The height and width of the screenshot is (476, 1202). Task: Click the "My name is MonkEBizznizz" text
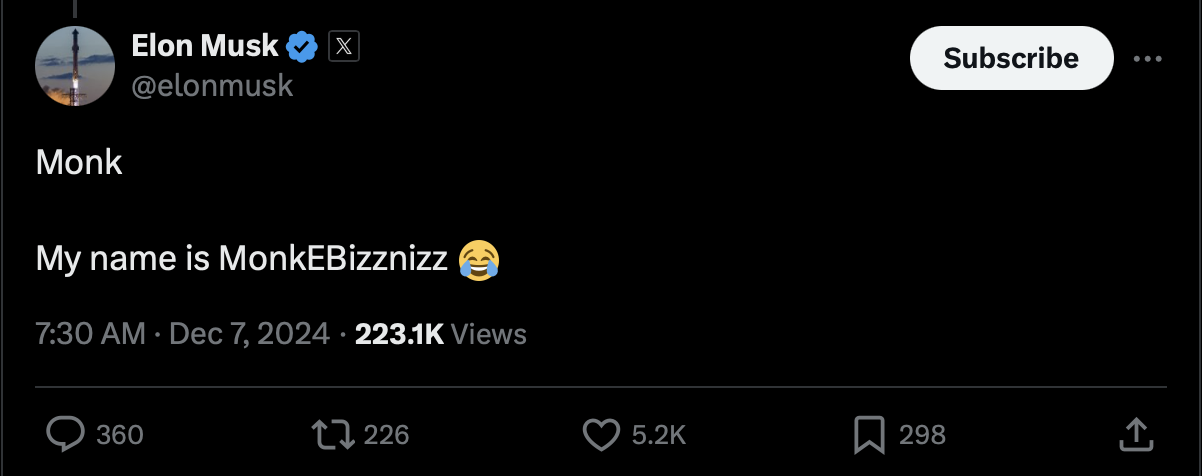tap(241, 259)
